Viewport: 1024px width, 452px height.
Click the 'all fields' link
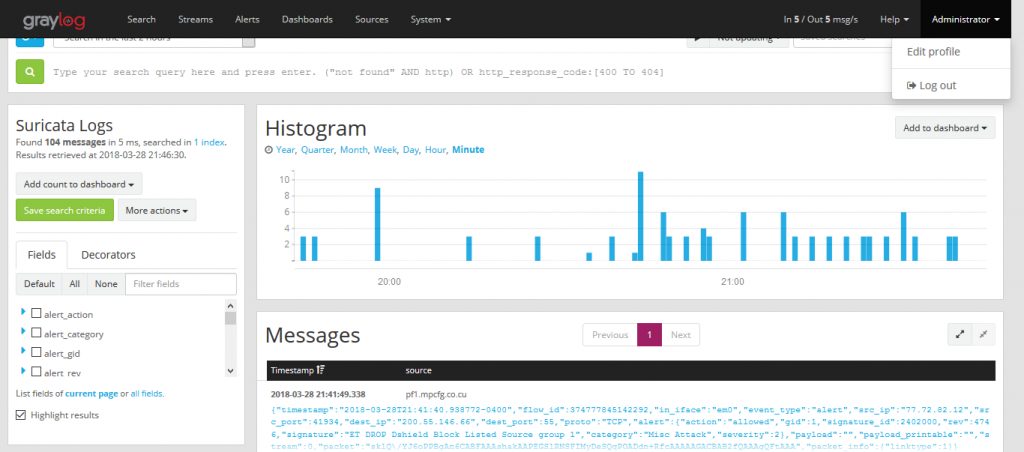[146, 394]
